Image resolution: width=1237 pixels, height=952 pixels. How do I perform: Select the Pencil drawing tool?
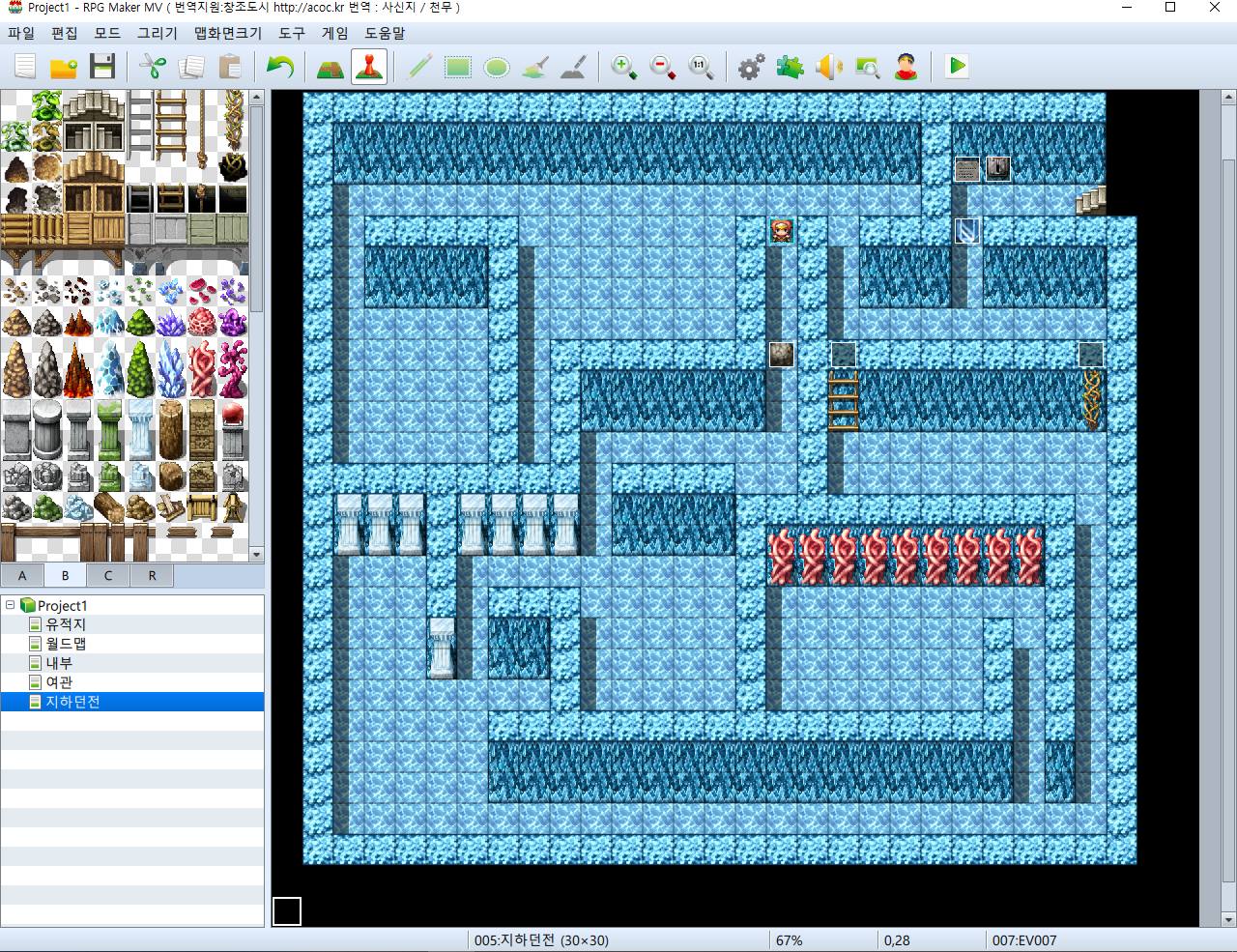pos(419,67)
